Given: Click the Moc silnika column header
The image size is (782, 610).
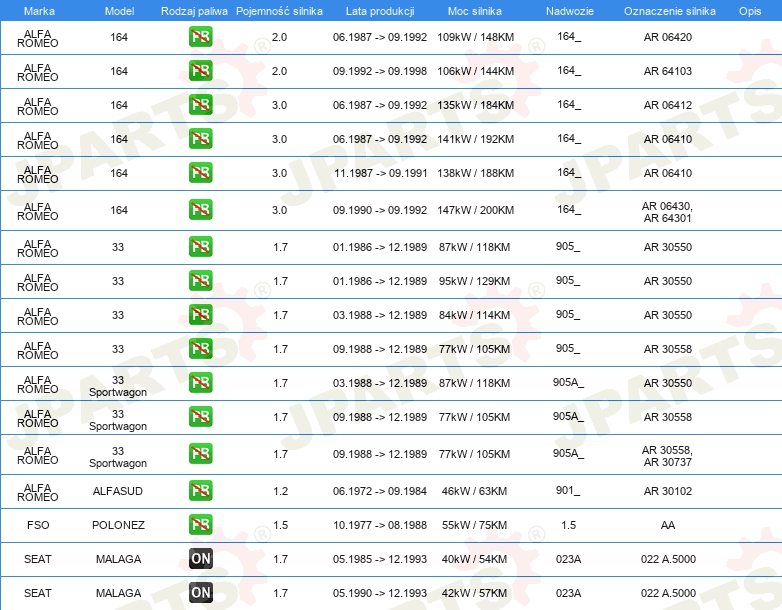Looking at the screenshot, I should click(475, 11).
